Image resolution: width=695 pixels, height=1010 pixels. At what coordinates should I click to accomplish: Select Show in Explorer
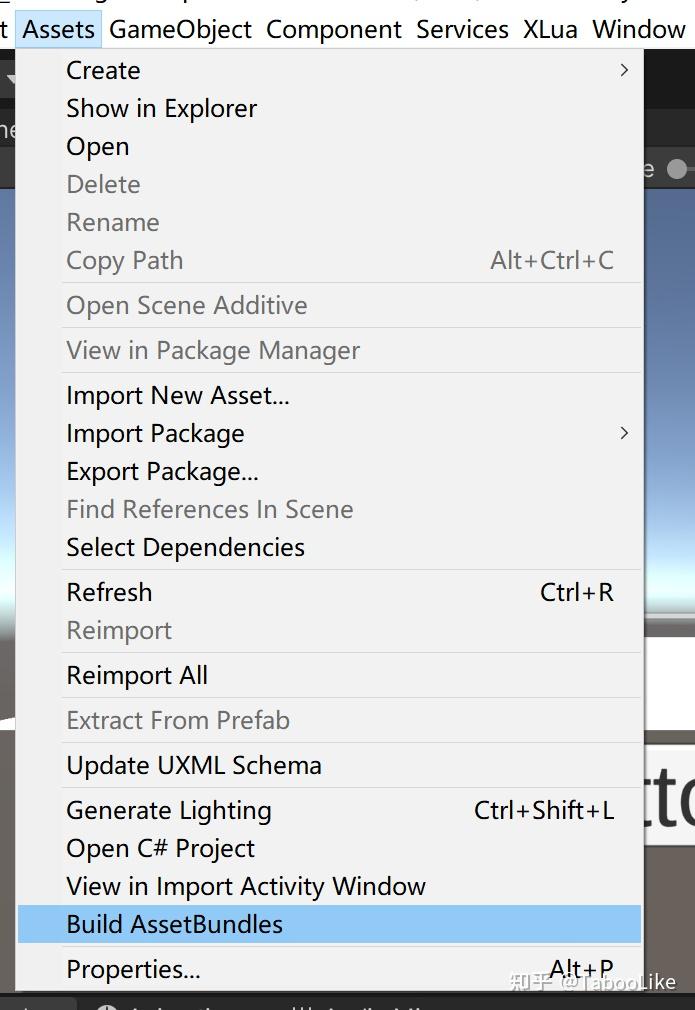(162, 108)
